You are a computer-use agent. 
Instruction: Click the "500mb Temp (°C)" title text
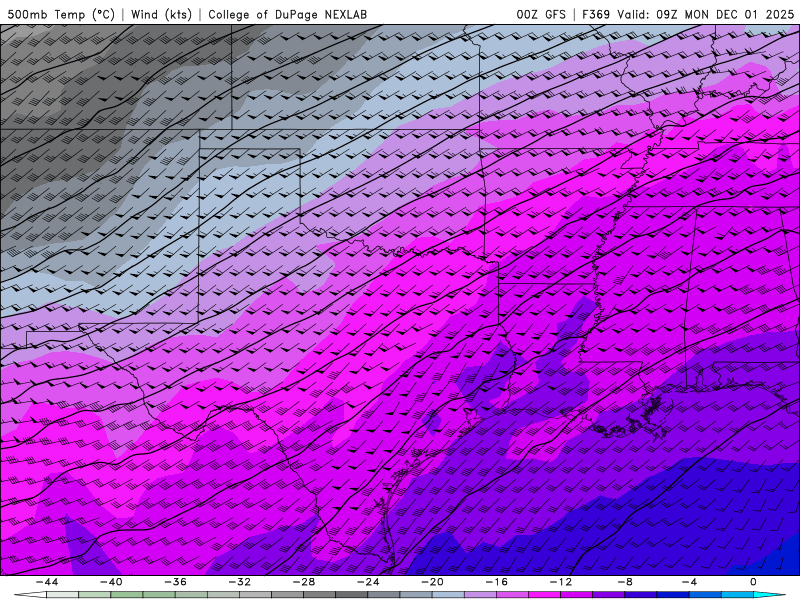point(61,14)
